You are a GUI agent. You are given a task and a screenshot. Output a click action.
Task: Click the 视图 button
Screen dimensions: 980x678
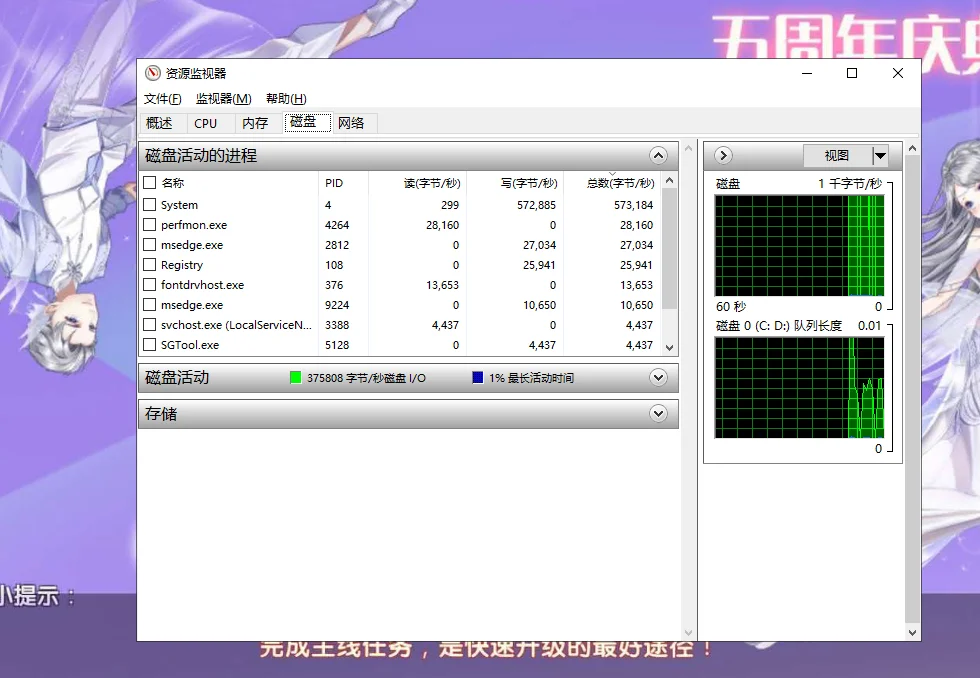(x=837, y=156)
